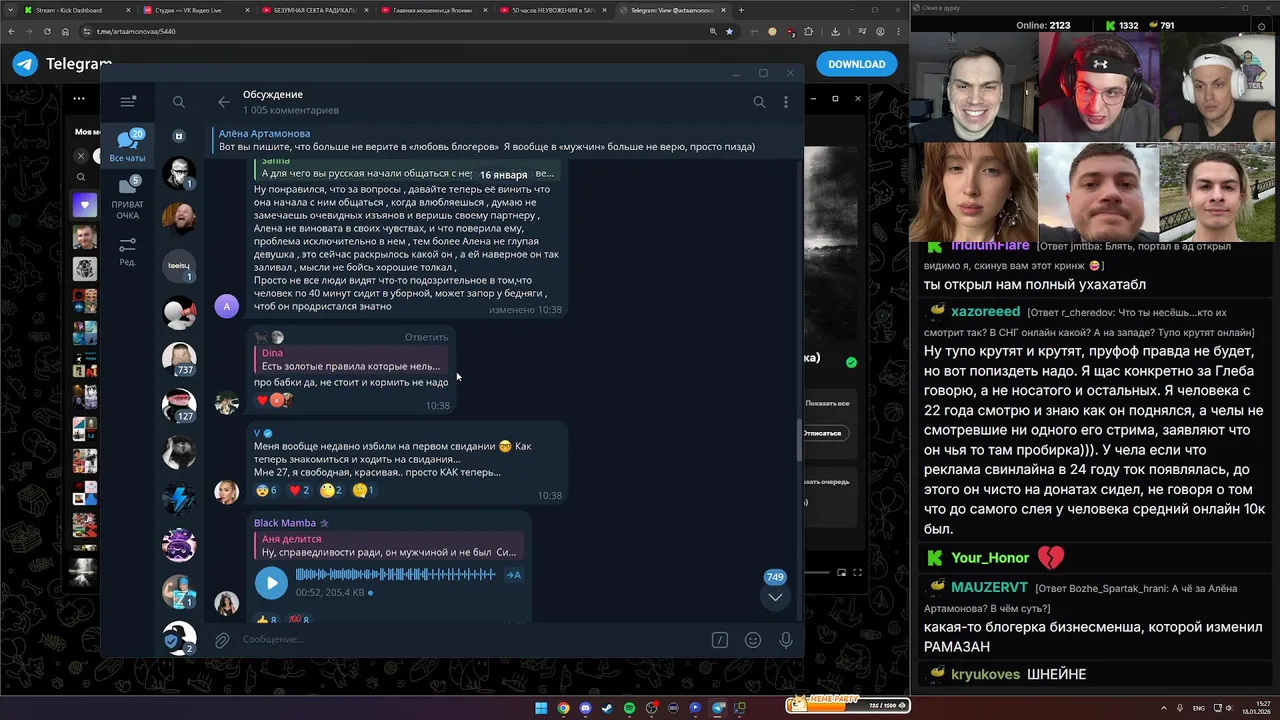Open the teelsy chat avatar
The height and width of the screenshot is (720, 1280).
[x=180, y=265]
